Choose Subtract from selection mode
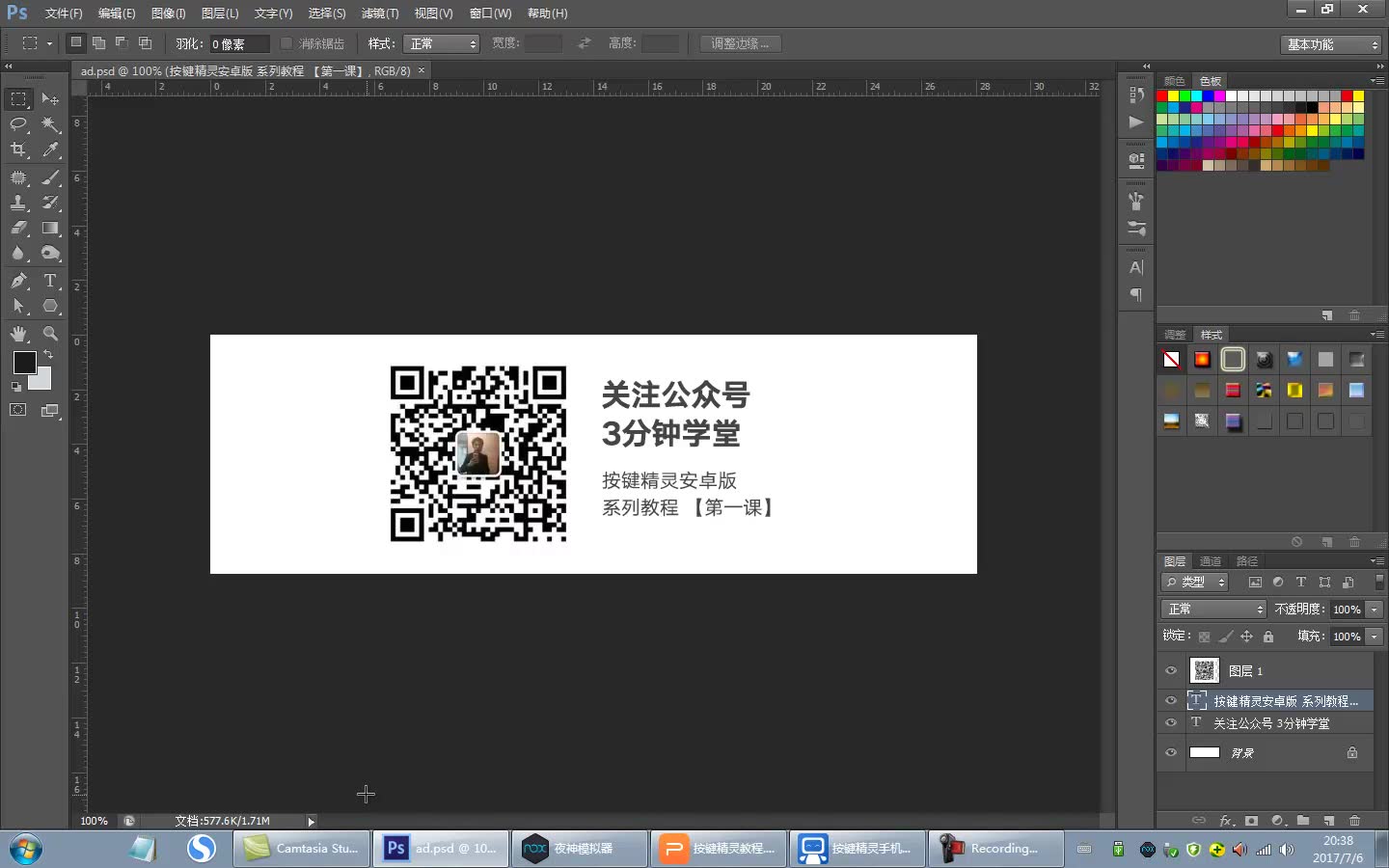The height and width of the screenshot is (868, 1389). pos(122,42)
